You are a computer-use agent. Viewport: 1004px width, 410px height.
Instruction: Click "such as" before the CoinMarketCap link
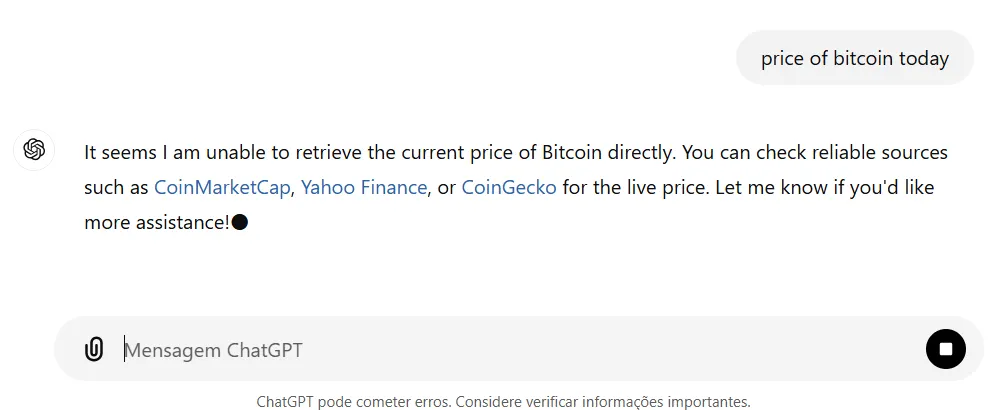[x=116, y=187]
